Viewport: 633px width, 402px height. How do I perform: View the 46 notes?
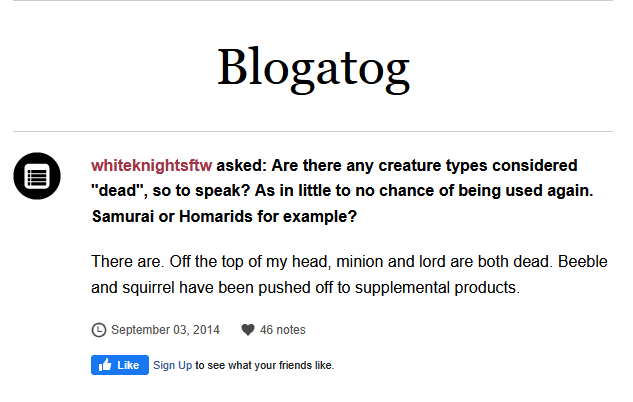click(x=283, y=330)
